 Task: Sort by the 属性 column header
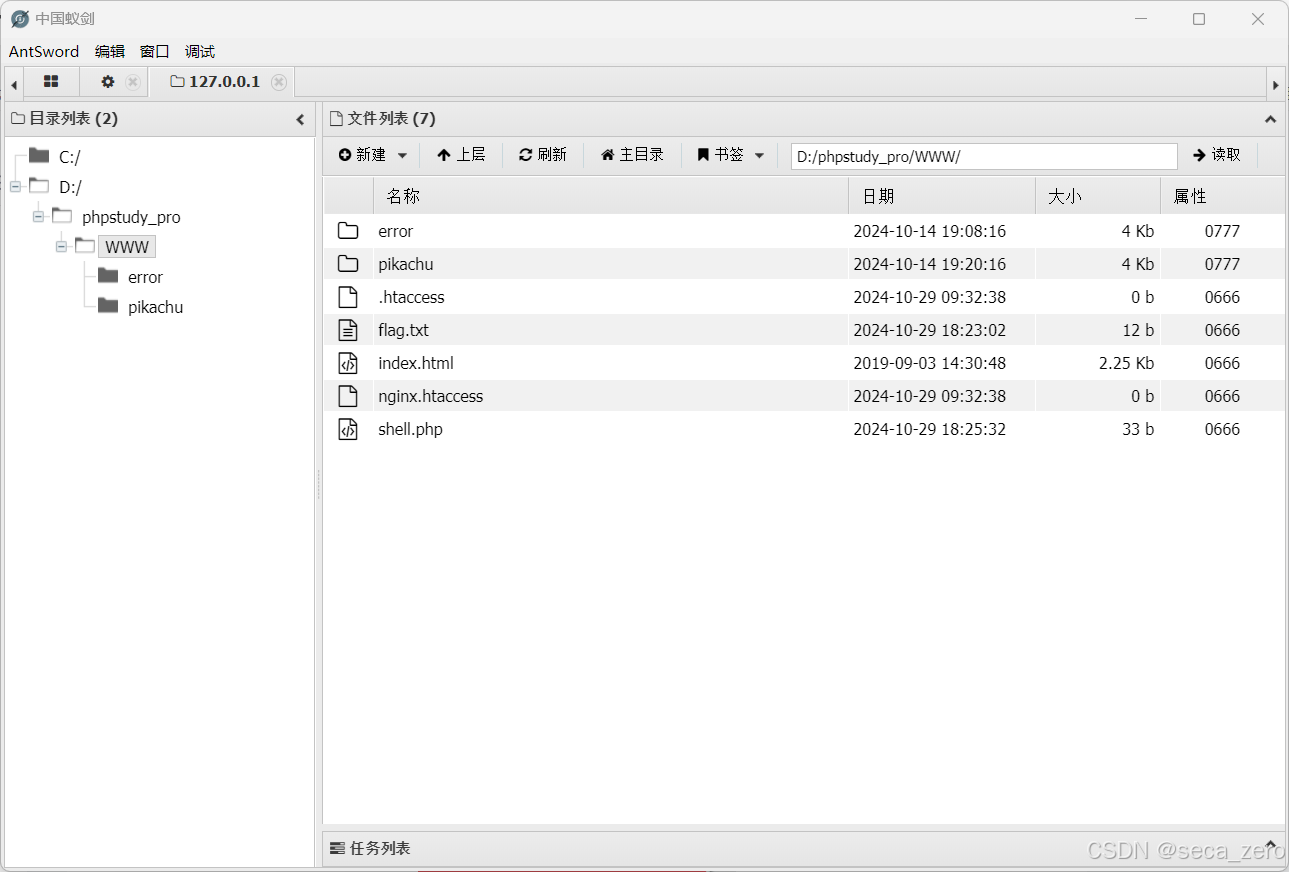[1222, 196]
